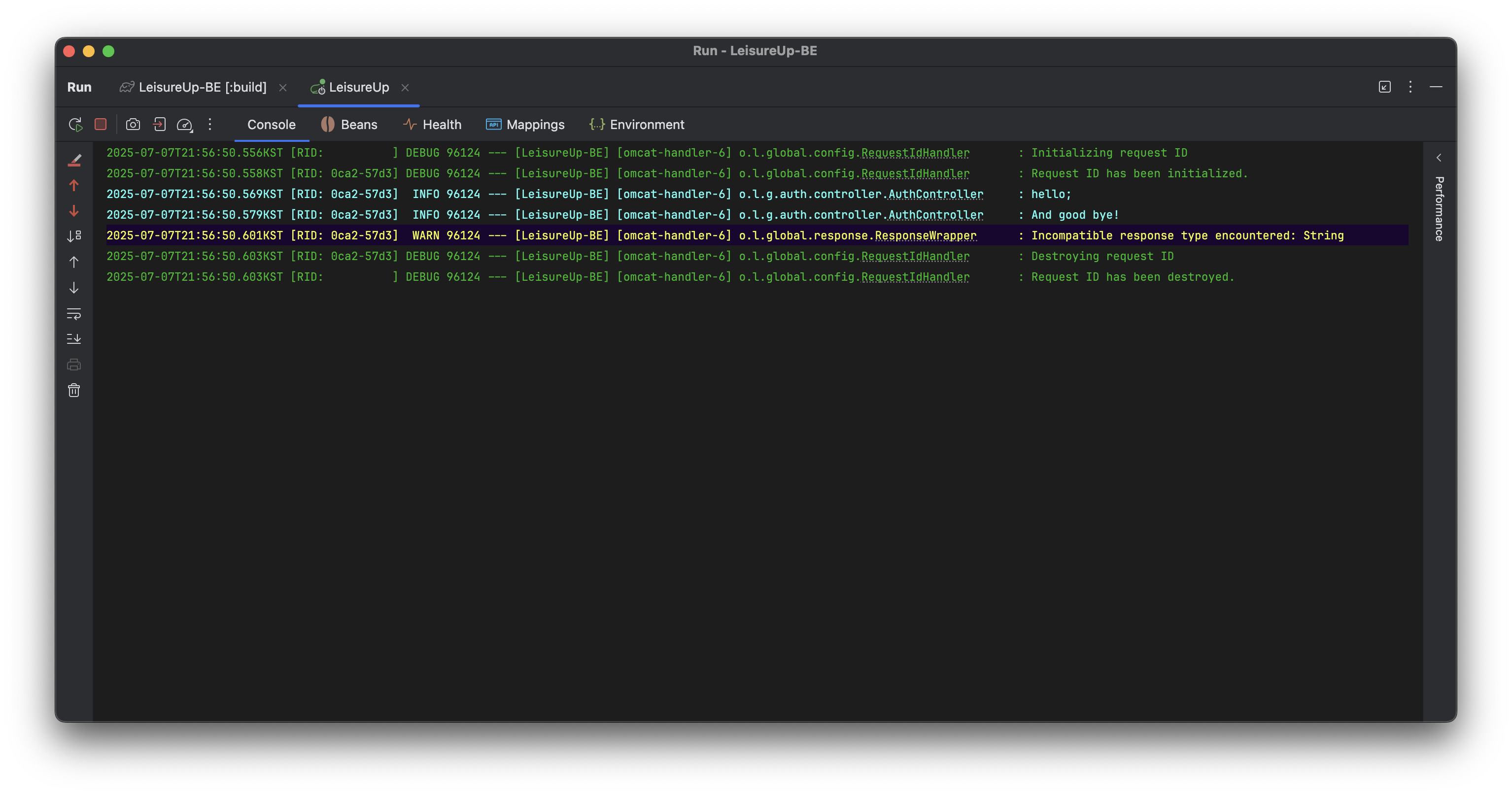Viewport: 1512px width, 795px height.
Task: Open the AuthController link in hello log
Action: (x=935, y=194)
